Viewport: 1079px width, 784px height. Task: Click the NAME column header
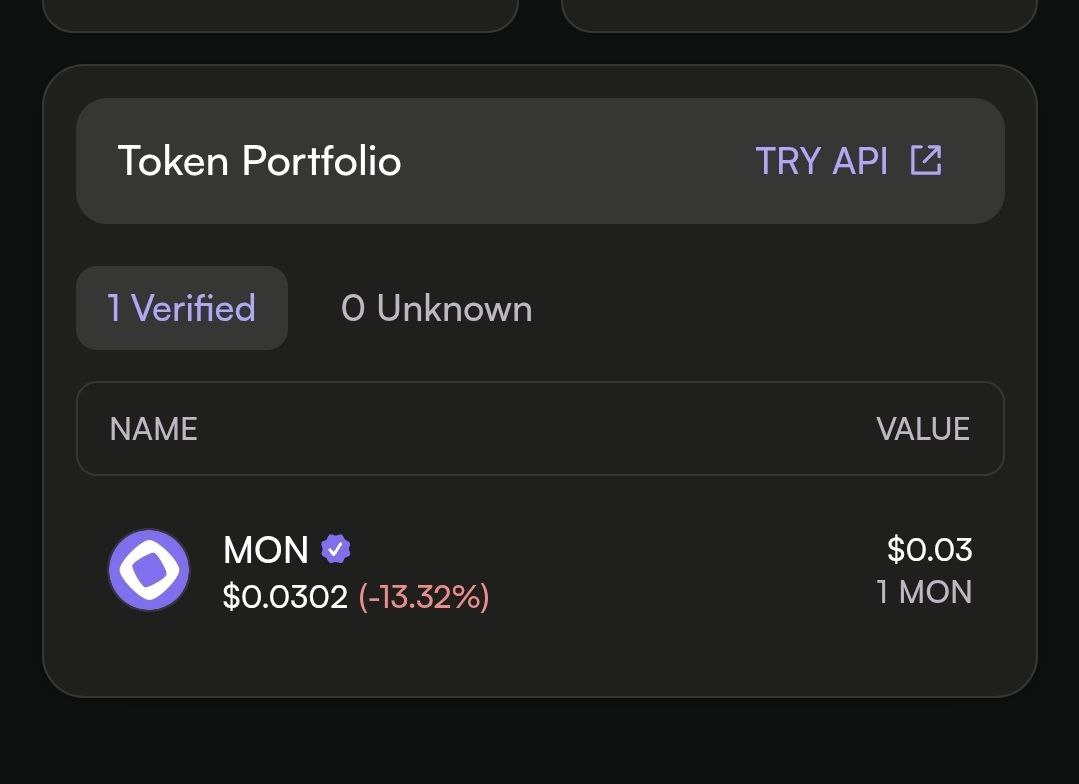(x=153, y=429)
